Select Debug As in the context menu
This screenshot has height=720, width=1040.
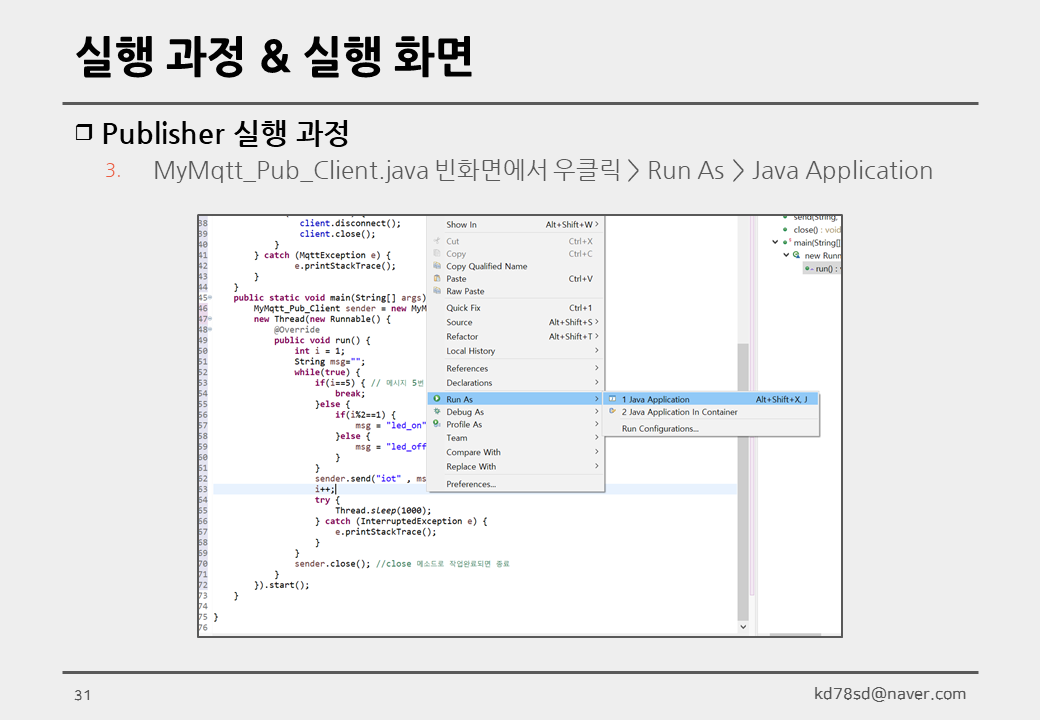516,412
